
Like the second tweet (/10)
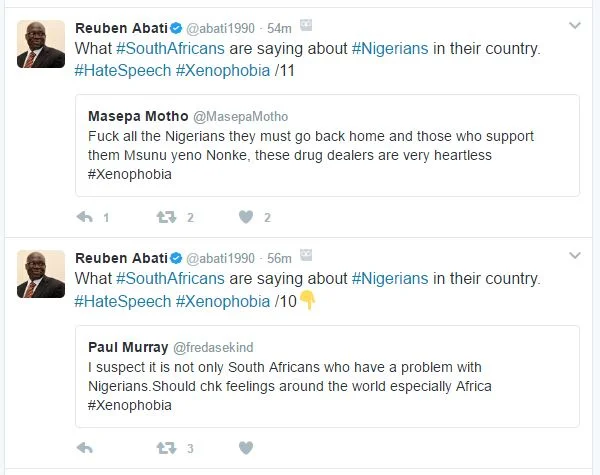[245, 447]
